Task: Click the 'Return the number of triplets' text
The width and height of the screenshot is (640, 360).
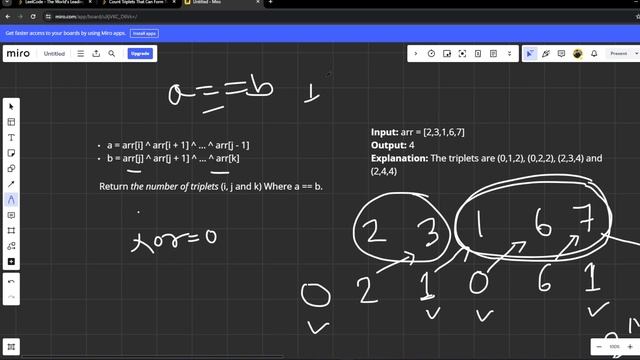Action: coord(211,187)
